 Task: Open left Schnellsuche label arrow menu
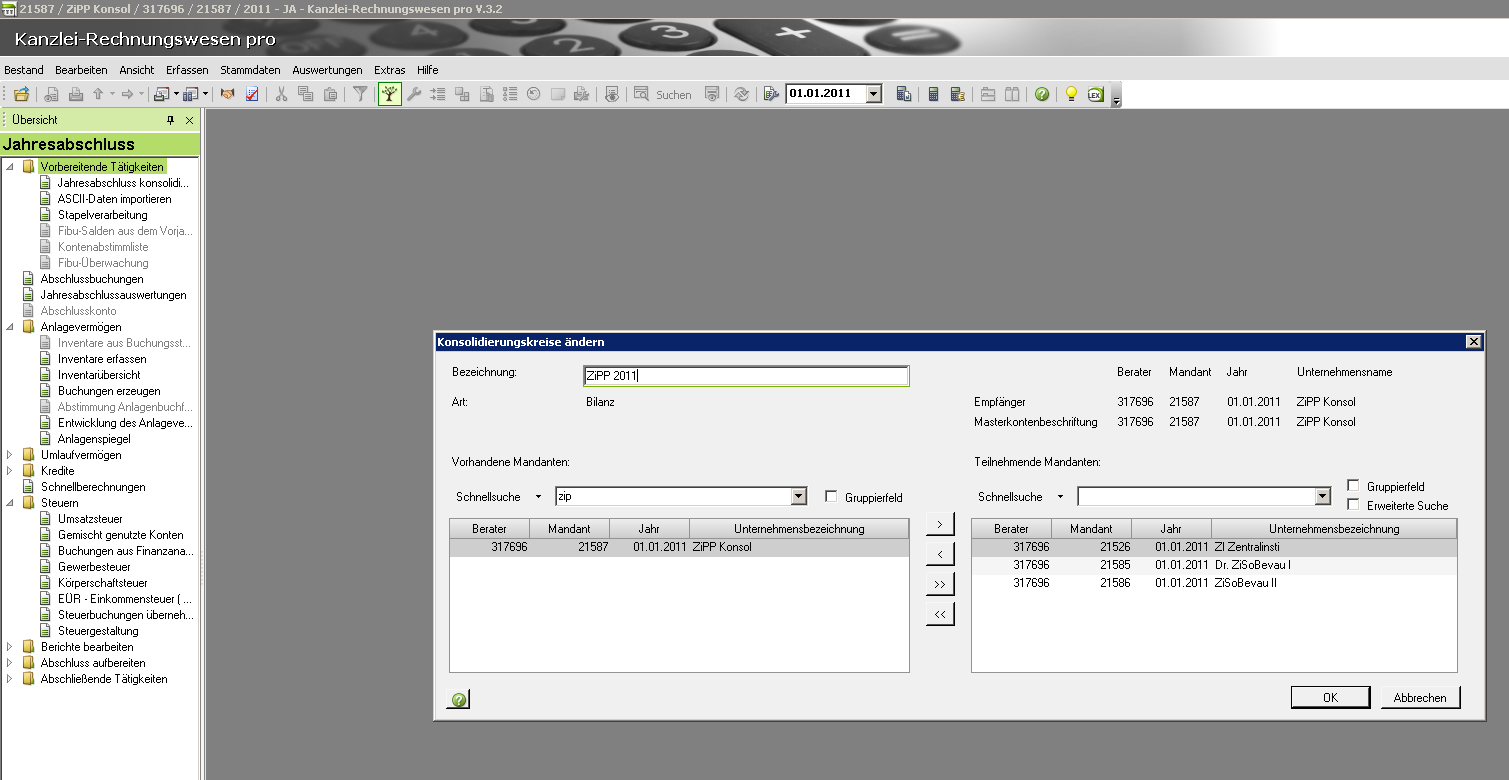[x=538, y=497]
